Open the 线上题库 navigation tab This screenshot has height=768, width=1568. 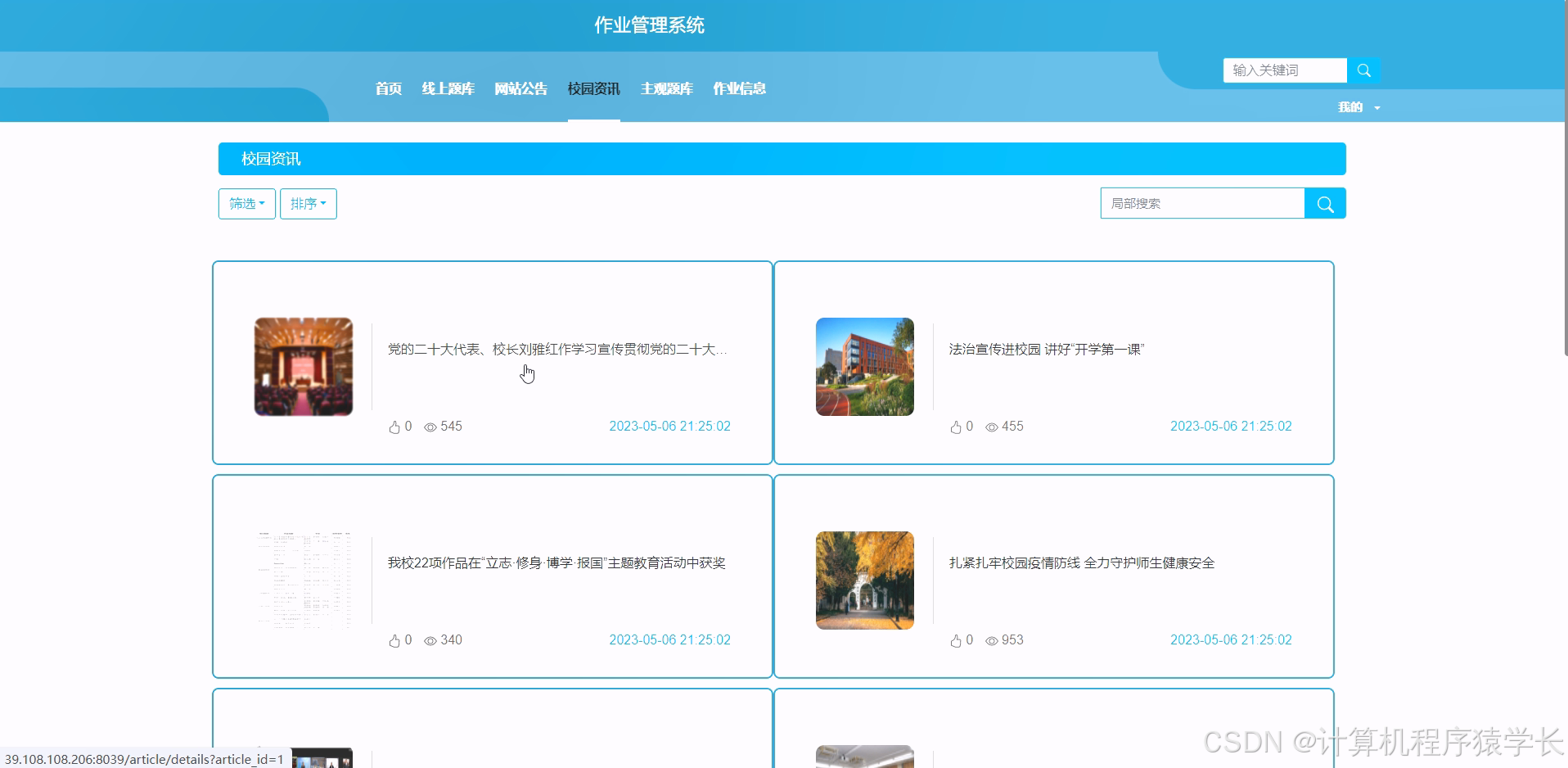[x=448, y=88]
